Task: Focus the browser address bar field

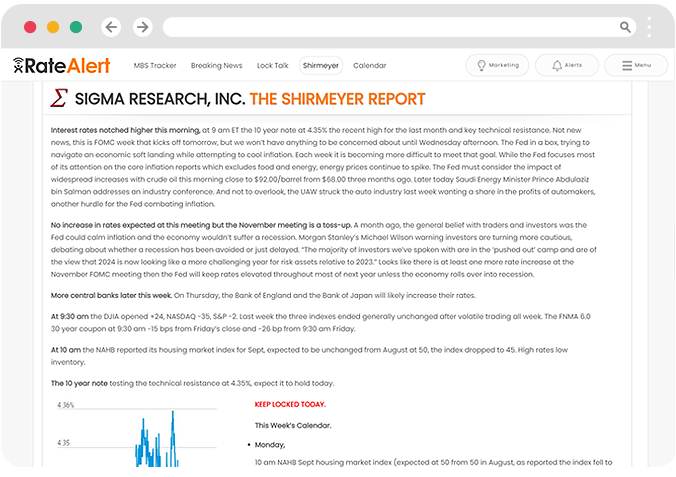Action: pyautogui.click(x=390, y=28)
